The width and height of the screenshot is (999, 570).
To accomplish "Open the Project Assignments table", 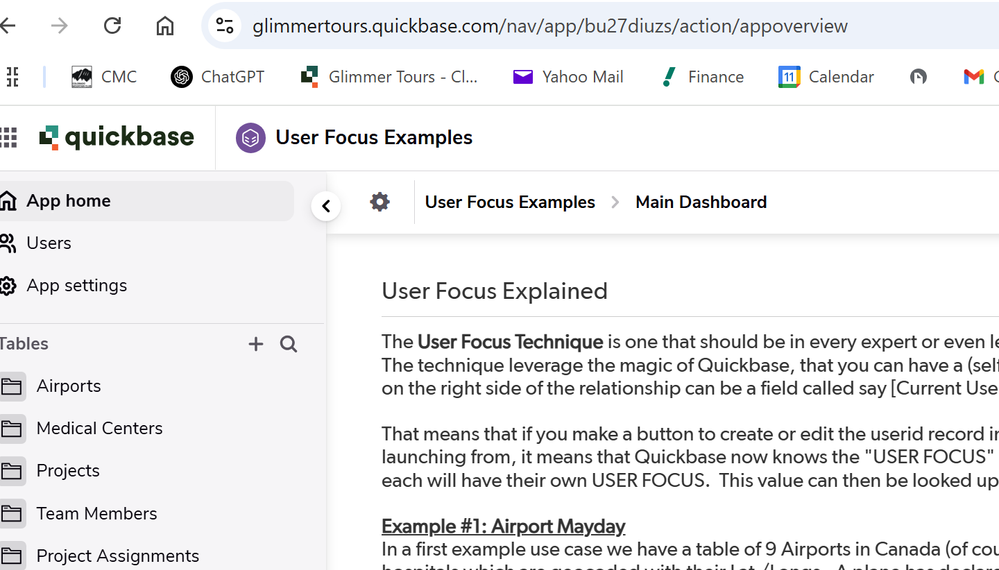I will [117, 556].
